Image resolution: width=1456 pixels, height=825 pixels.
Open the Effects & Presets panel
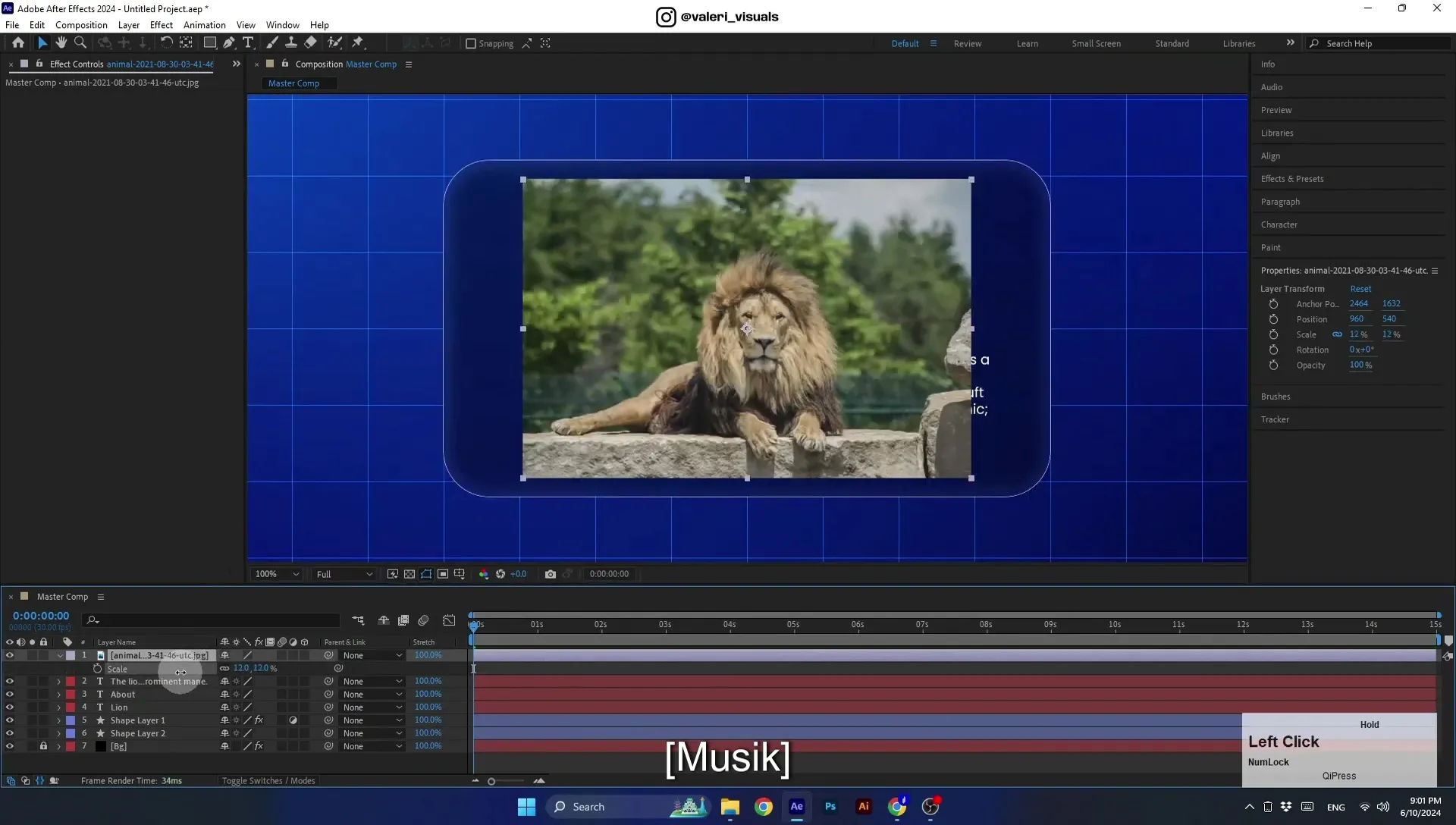coord(1292,179)
